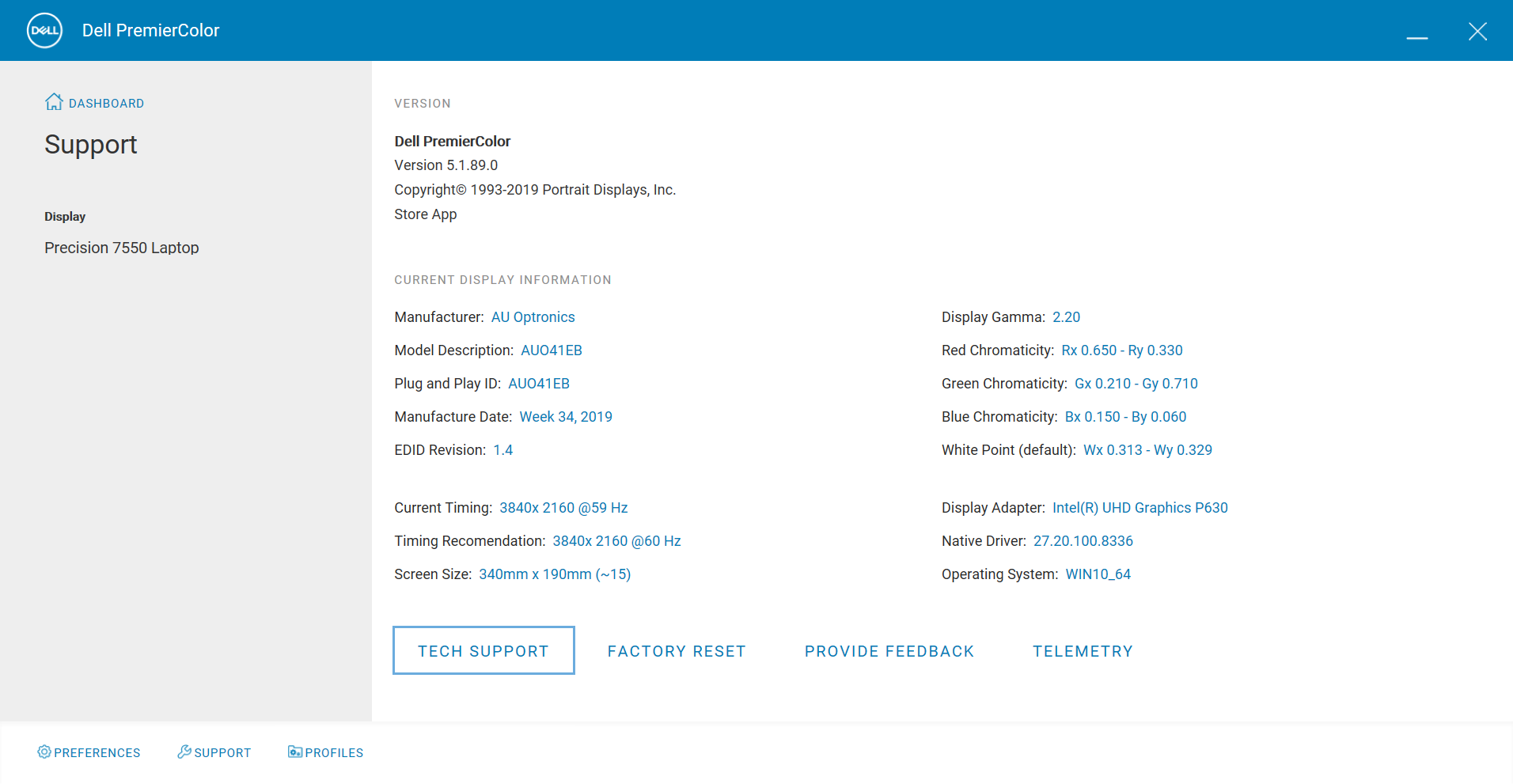1513x784 pixels.
Task: Click the WIN10_64 operating system value
Action: [1098, 574]
